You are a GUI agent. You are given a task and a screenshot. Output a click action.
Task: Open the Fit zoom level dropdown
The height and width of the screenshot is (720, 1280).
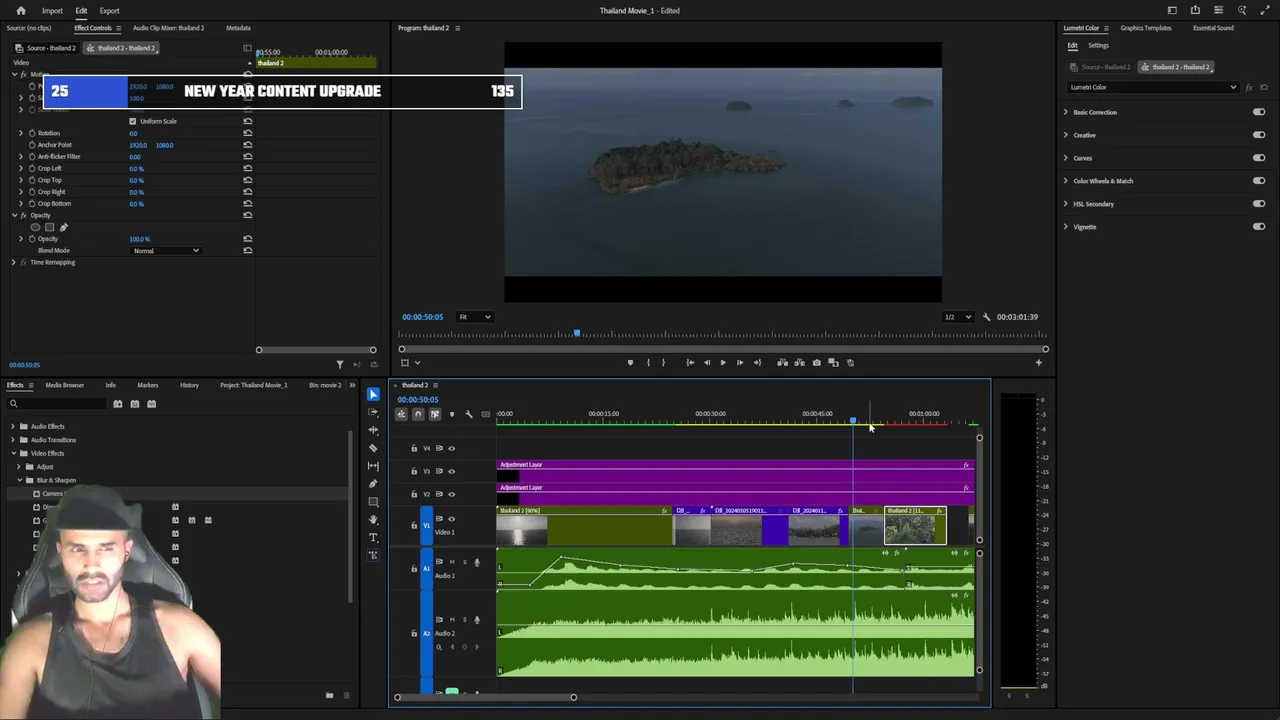point(474,317)
